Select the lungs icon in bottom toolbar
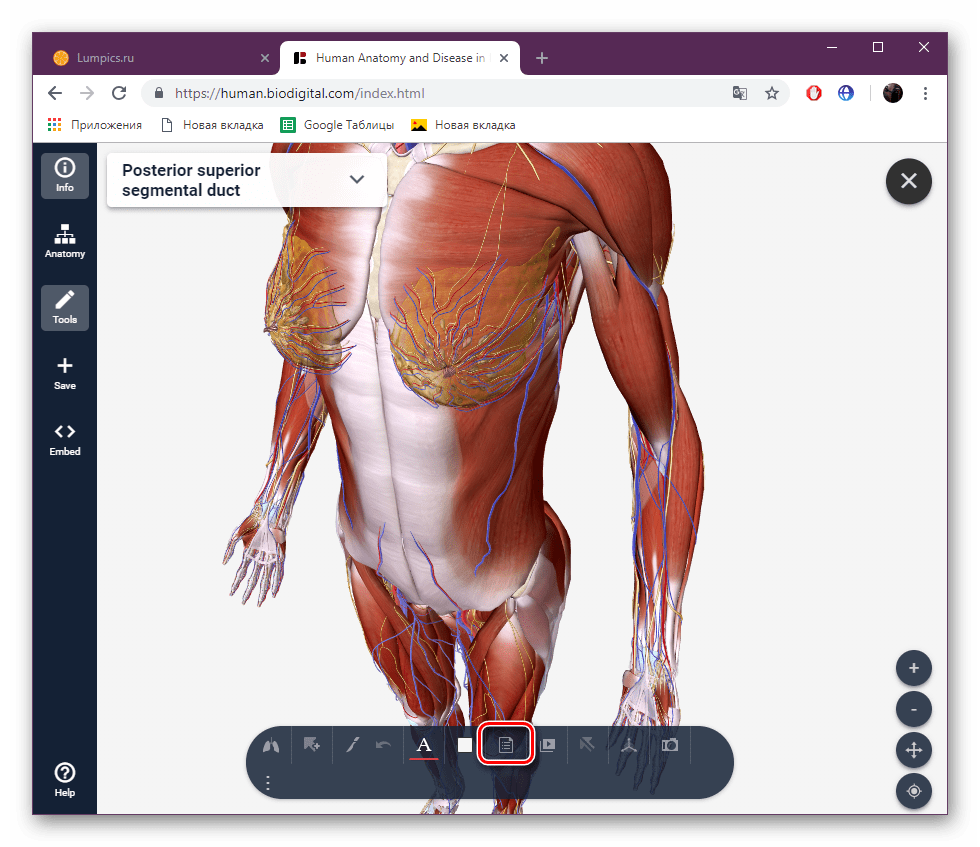The image size is (980, 847). coord(270,745)
